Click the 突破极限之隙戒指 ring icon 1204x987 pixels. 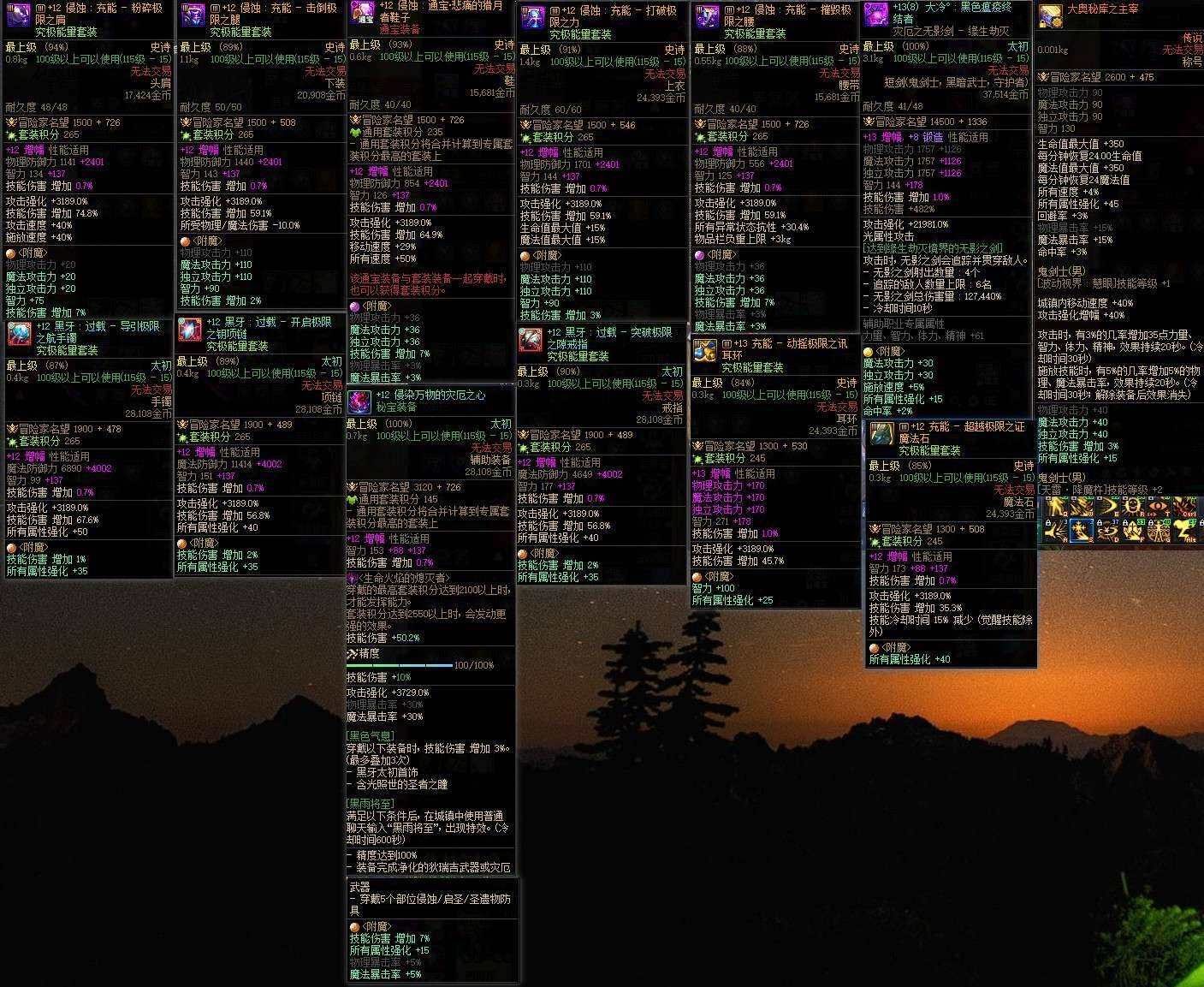(531, 340)
